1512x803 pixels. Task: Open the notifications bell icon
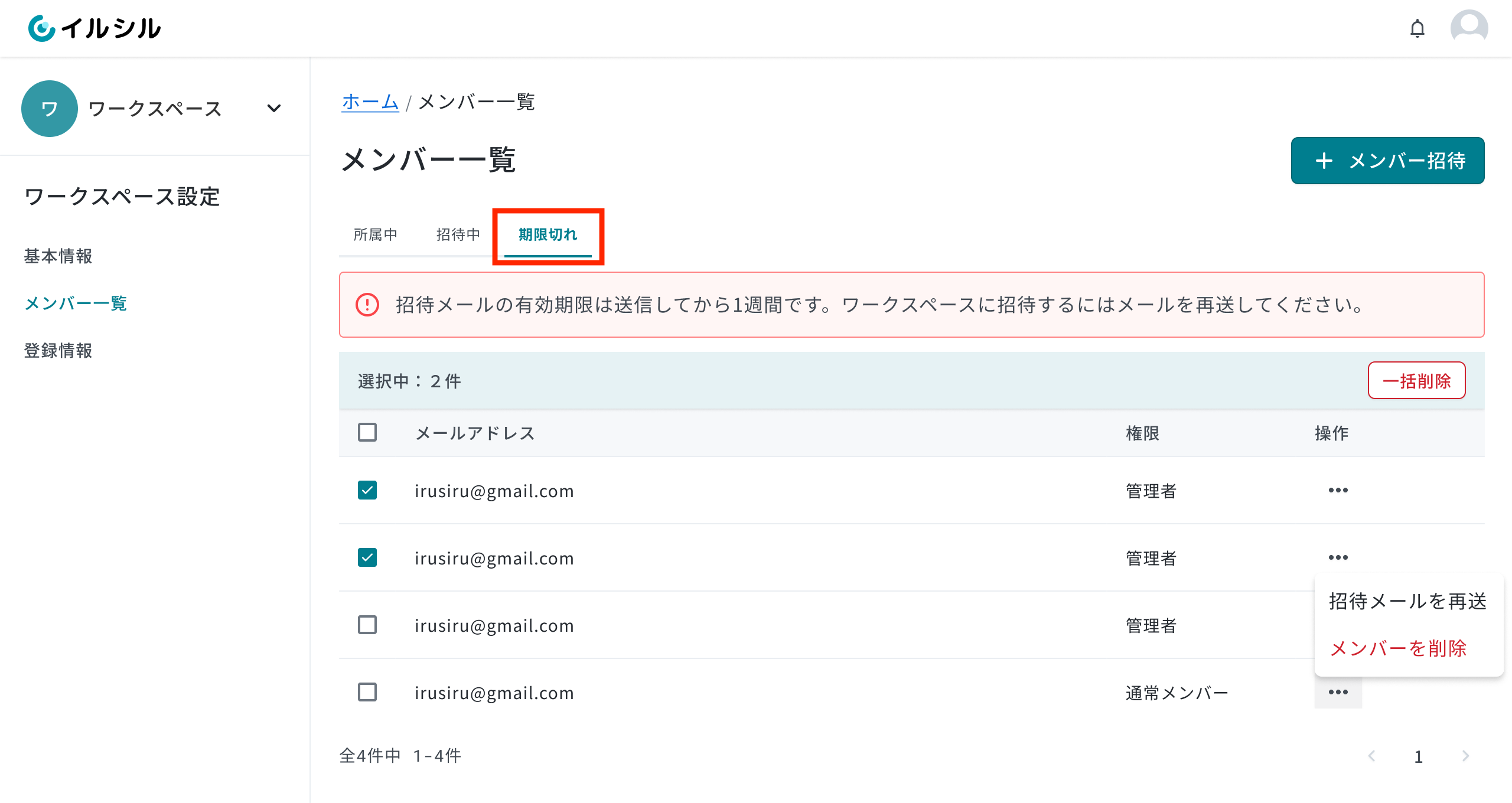pos(1417,28)
